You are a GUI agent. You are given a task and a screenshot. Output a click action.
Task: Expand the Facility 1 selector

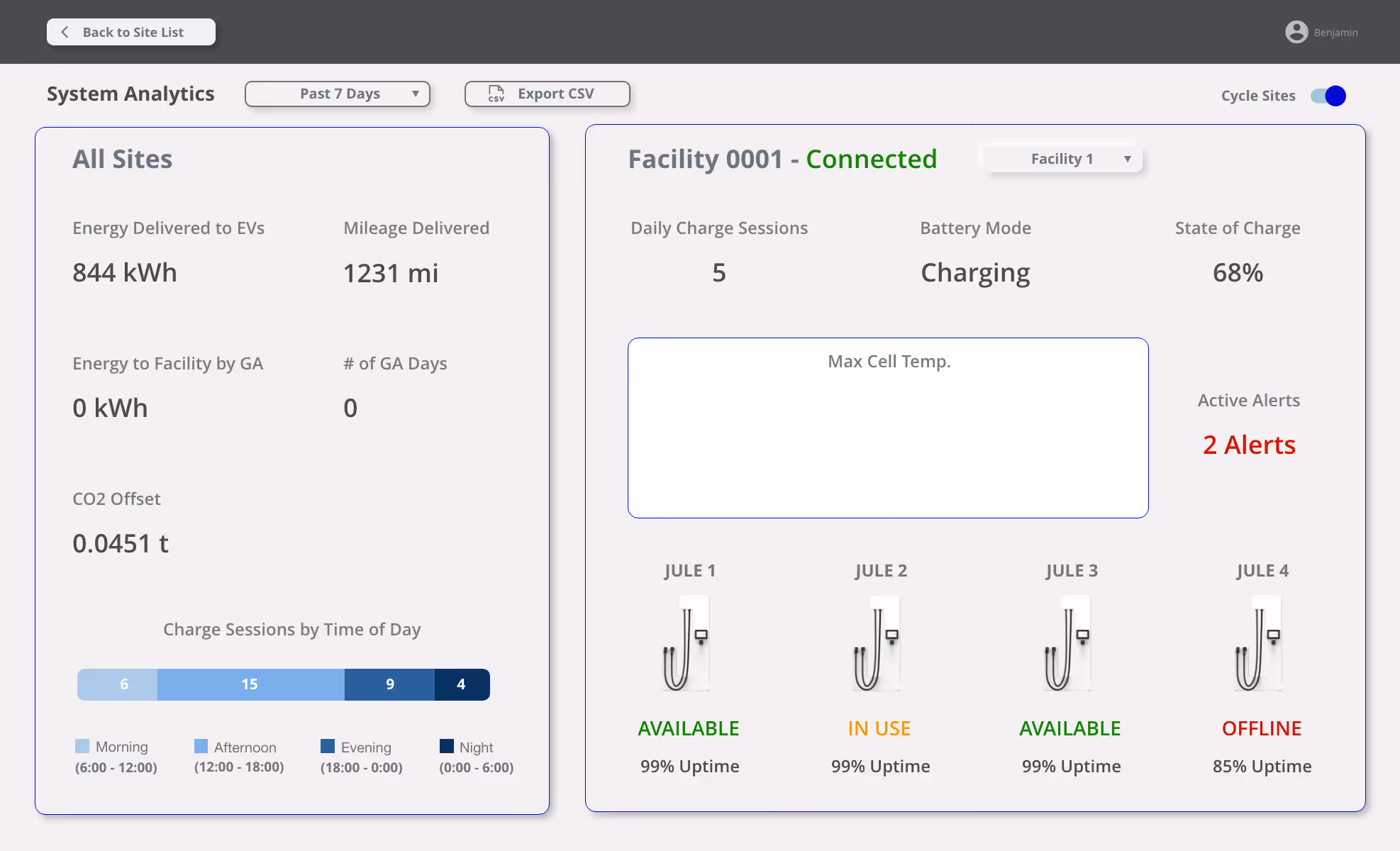click(x=1062, y=159)
